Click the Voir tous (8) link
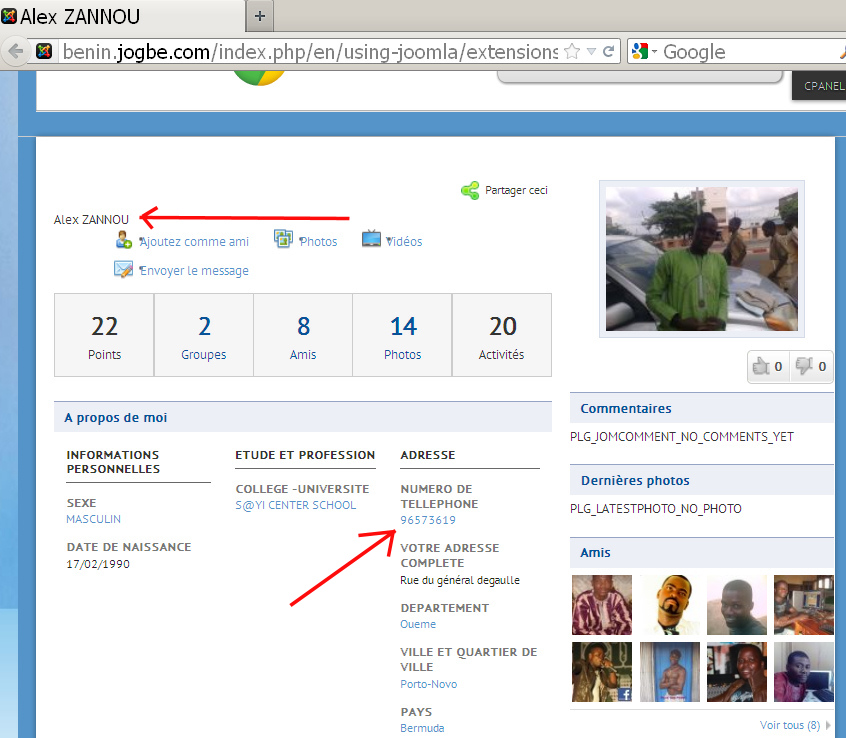The height and width of the screenshot is (738, 846). [x=789, y=725]
